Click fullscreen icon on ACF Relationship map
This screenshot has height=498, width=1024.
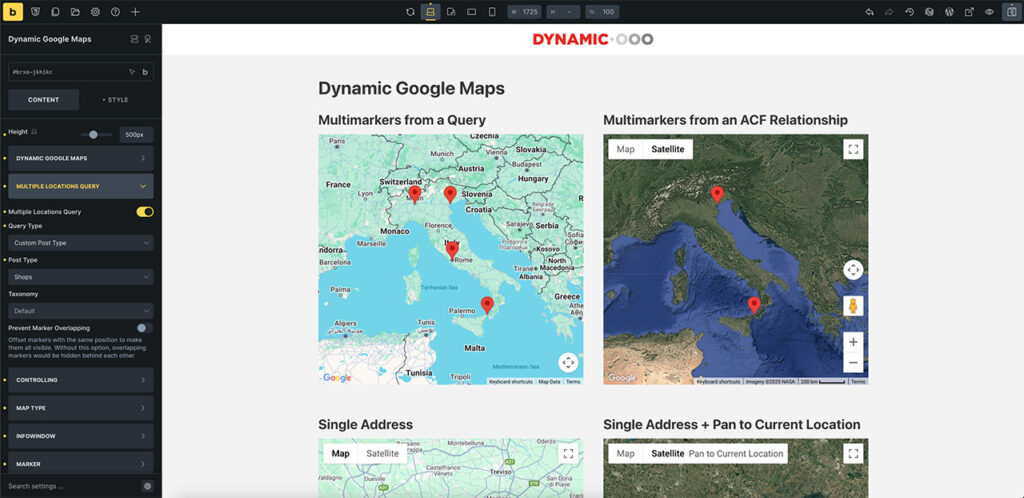click(x=853, y=149)
